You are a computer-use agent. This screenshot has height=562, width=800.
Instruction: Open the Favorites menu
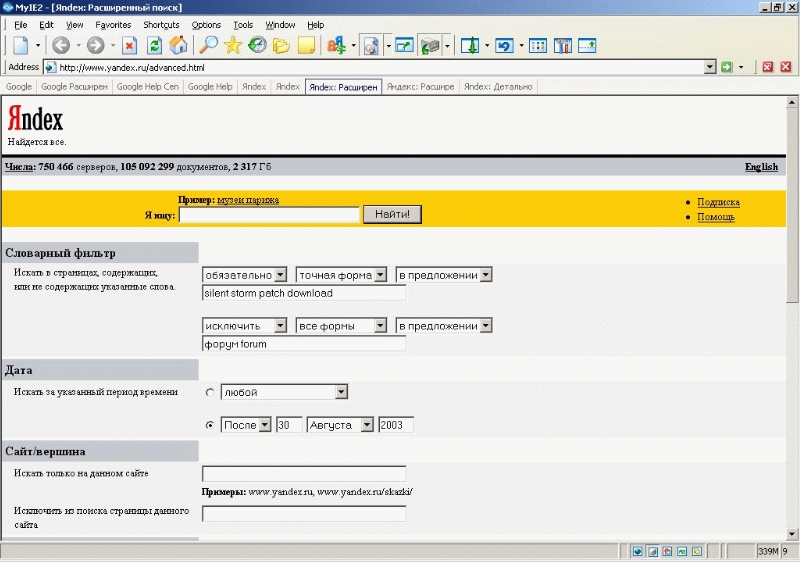113,24
